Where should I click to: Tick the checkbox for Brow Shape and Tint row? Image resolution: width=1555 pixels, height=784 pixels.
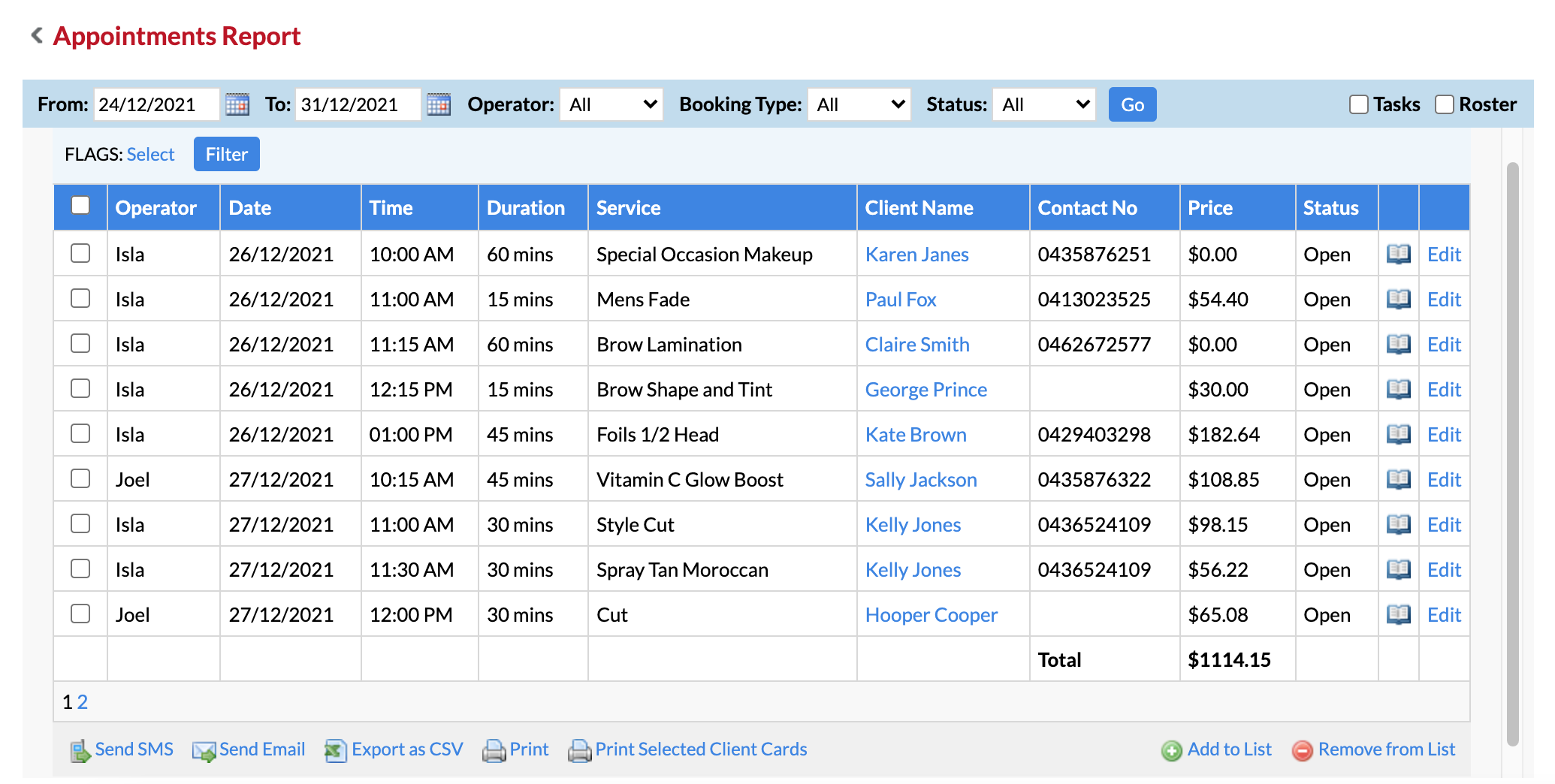pyautogui.click(x=80, y=388)
